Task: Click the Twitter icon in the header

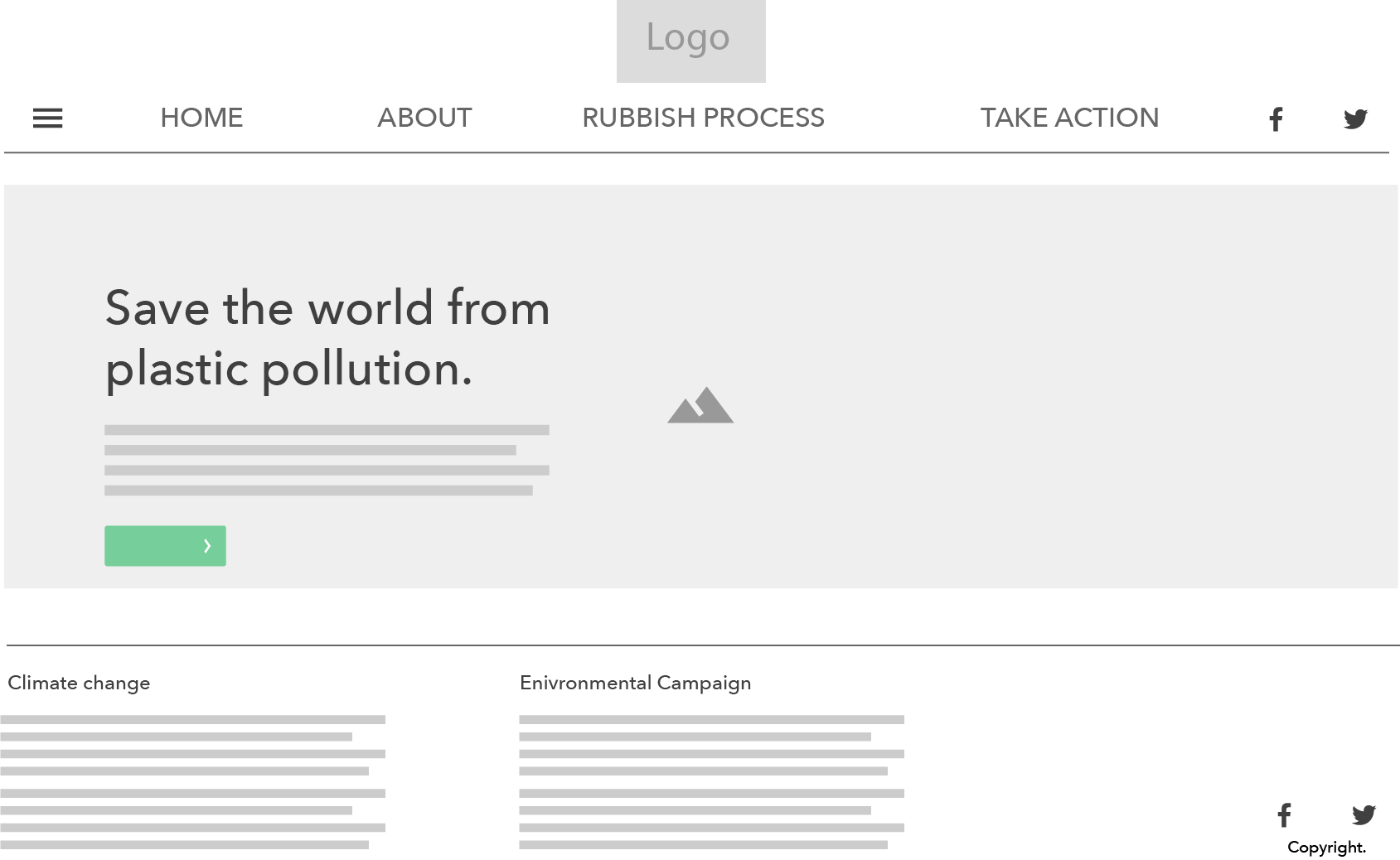Action: click(x=1355, y=119)
